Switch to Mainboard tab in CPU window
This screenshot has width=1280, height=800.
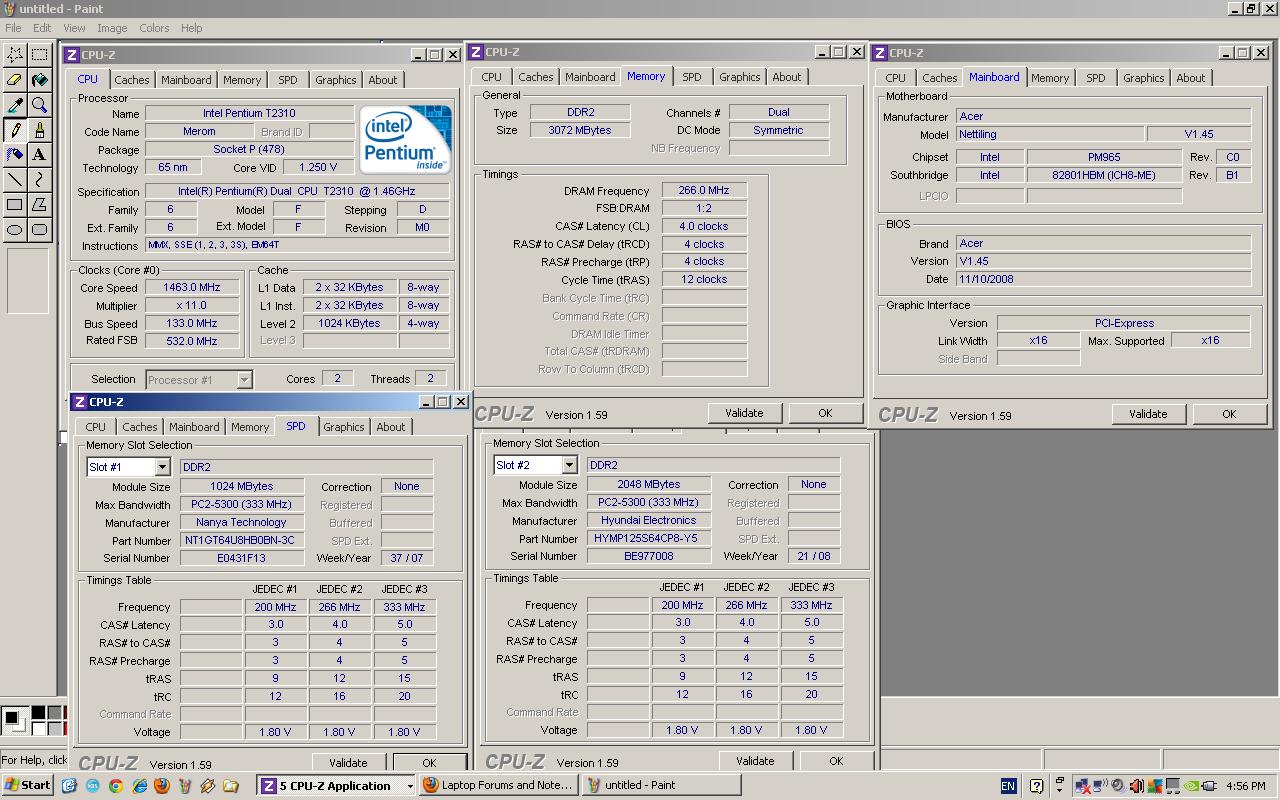click(x=186, y=80)
